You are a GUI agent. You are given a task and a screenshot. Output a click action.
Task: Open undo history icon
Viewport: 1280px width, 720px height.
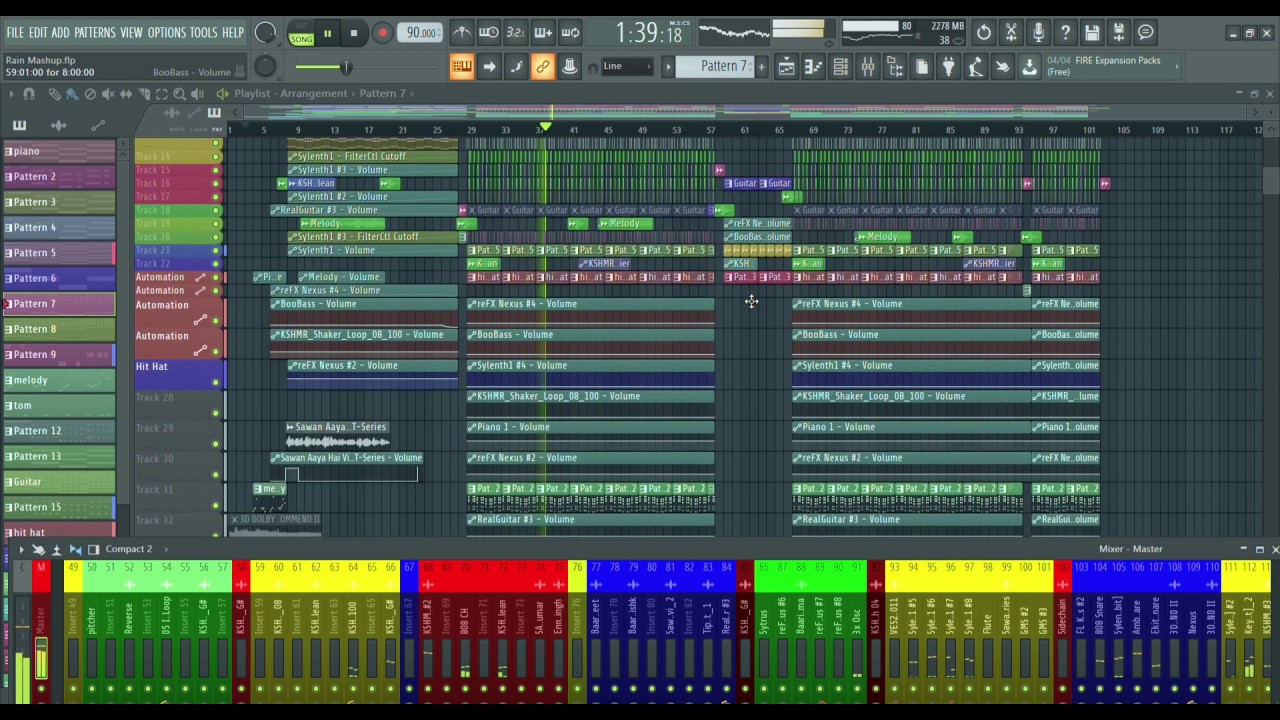984,33
